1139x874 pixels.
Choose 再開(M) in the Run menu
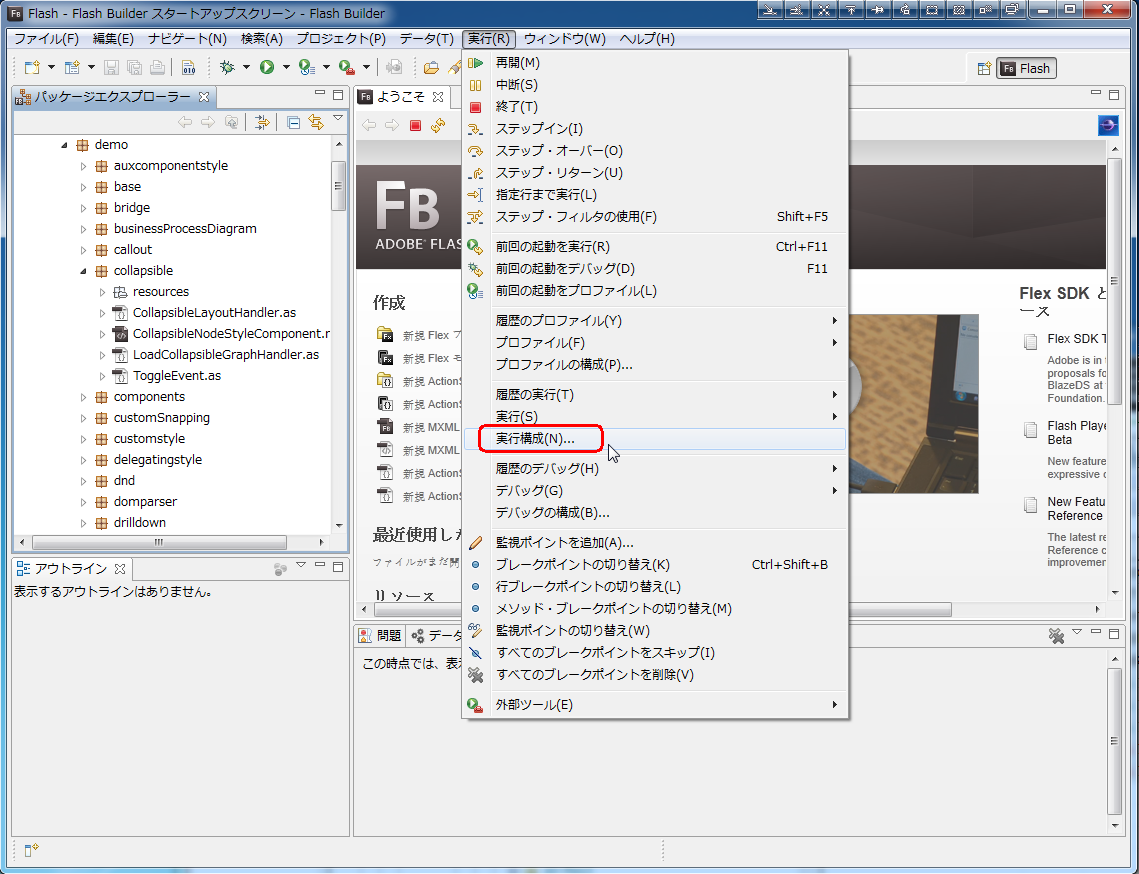[654, 63]
